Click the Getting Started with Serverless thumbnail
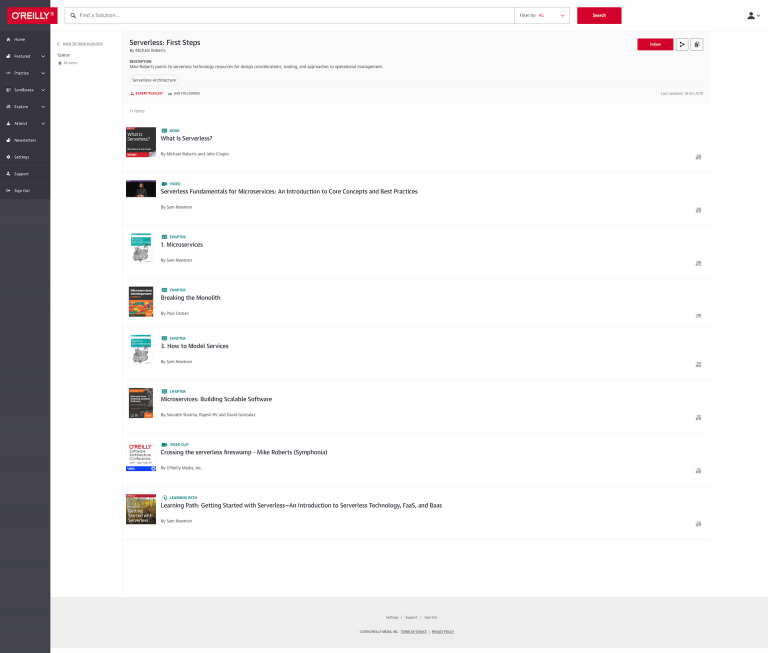The width and height of the screenshot is (768, 653). (x=141, y=509)
